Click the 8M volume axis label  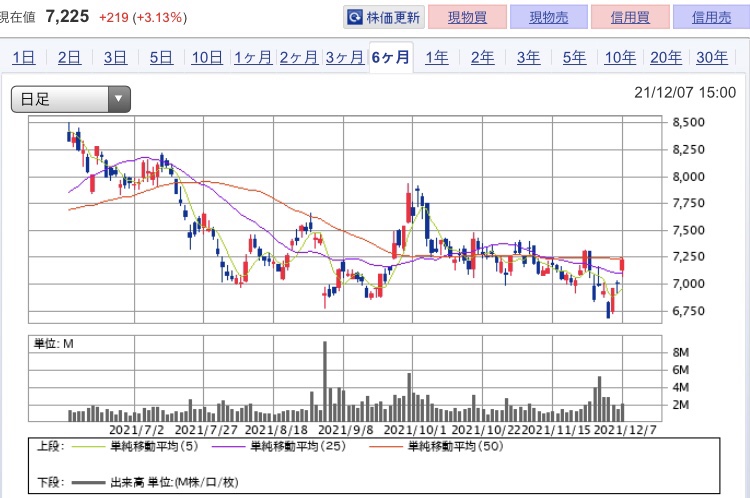pyautogui.click(x=681, y=353)
